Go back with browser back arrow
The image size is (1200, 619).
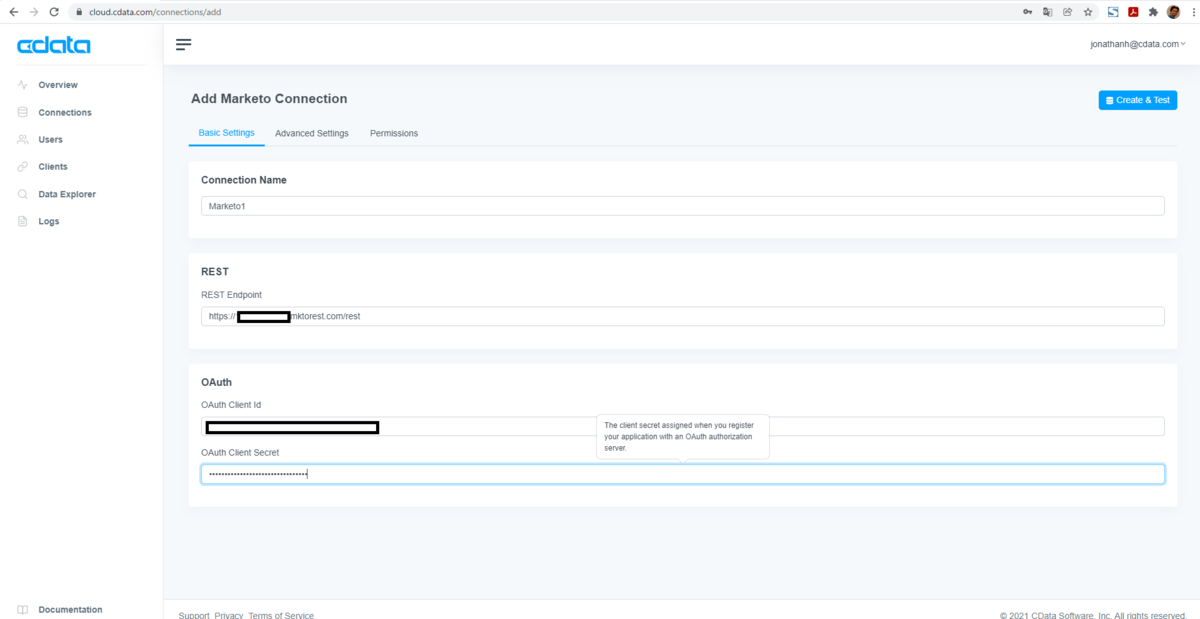tap(12, 12)
